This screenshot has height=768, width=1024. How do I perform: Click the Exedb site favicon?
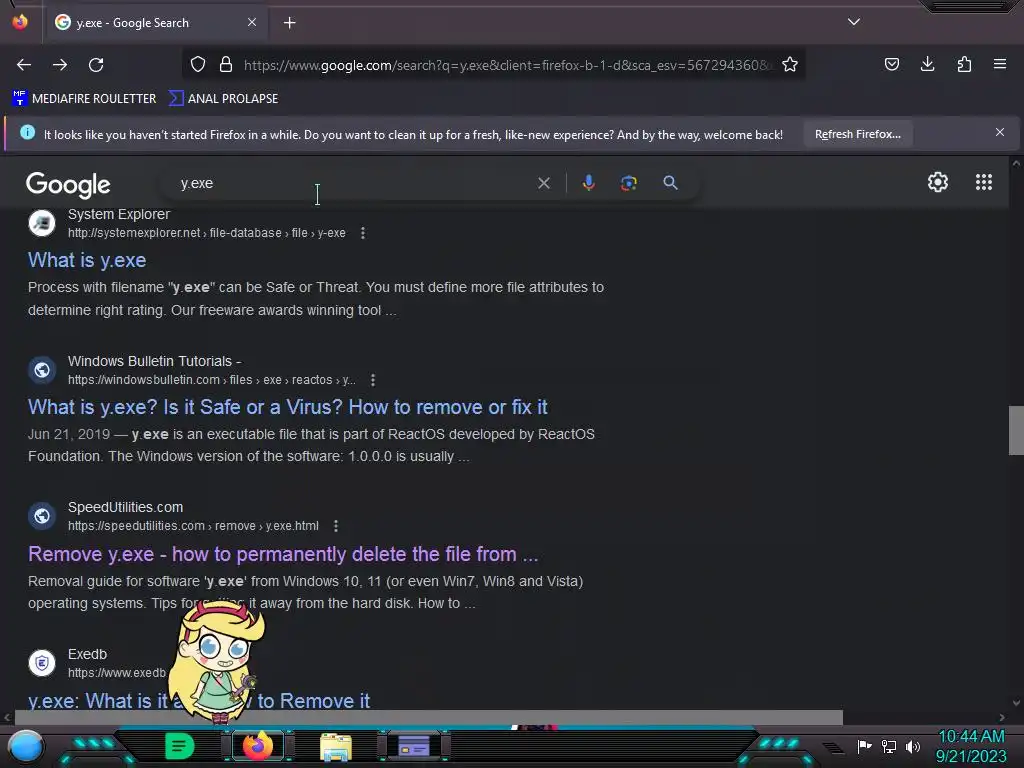point(42,664)
